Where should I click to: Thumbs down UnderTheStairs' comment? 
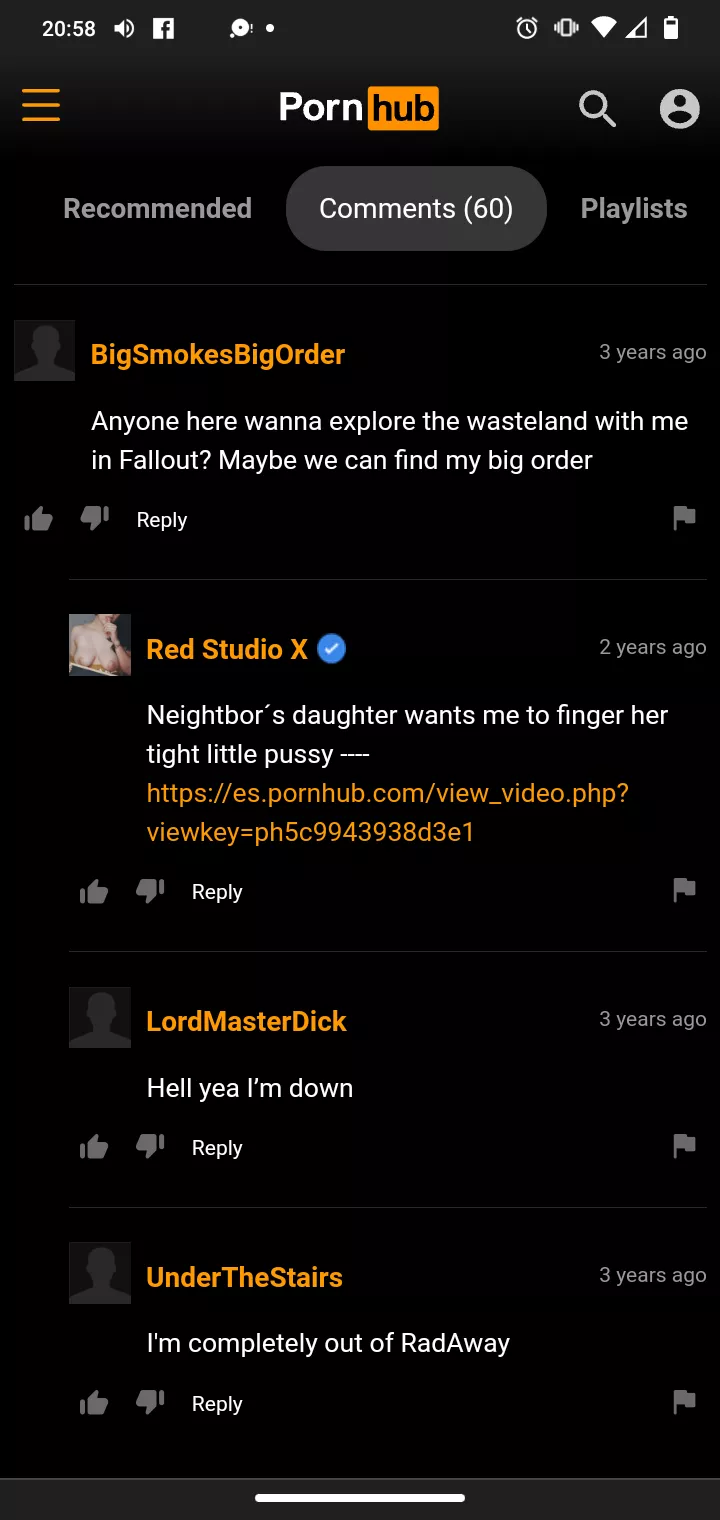tap(151, 1403)
